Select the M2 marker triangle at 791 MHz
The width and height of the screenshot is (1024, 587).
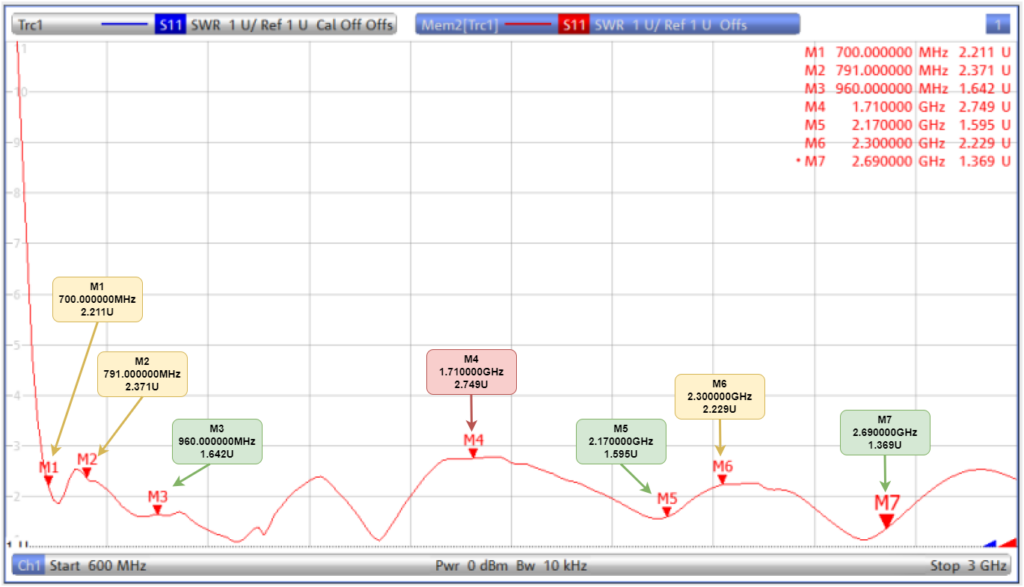coord(87,473)
